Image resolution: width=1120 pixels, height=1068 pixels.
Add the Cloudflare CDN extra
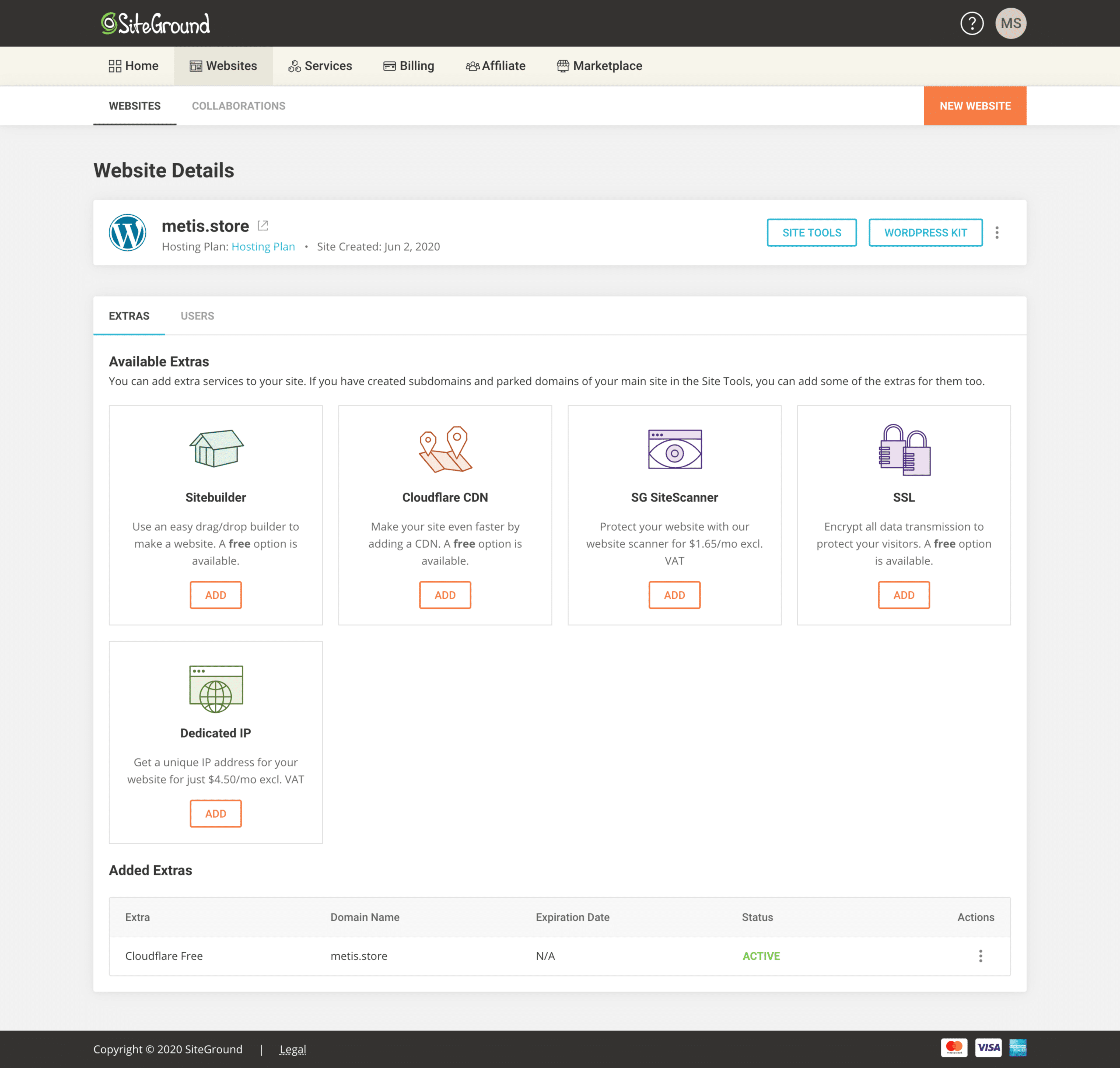pos(445,595)
